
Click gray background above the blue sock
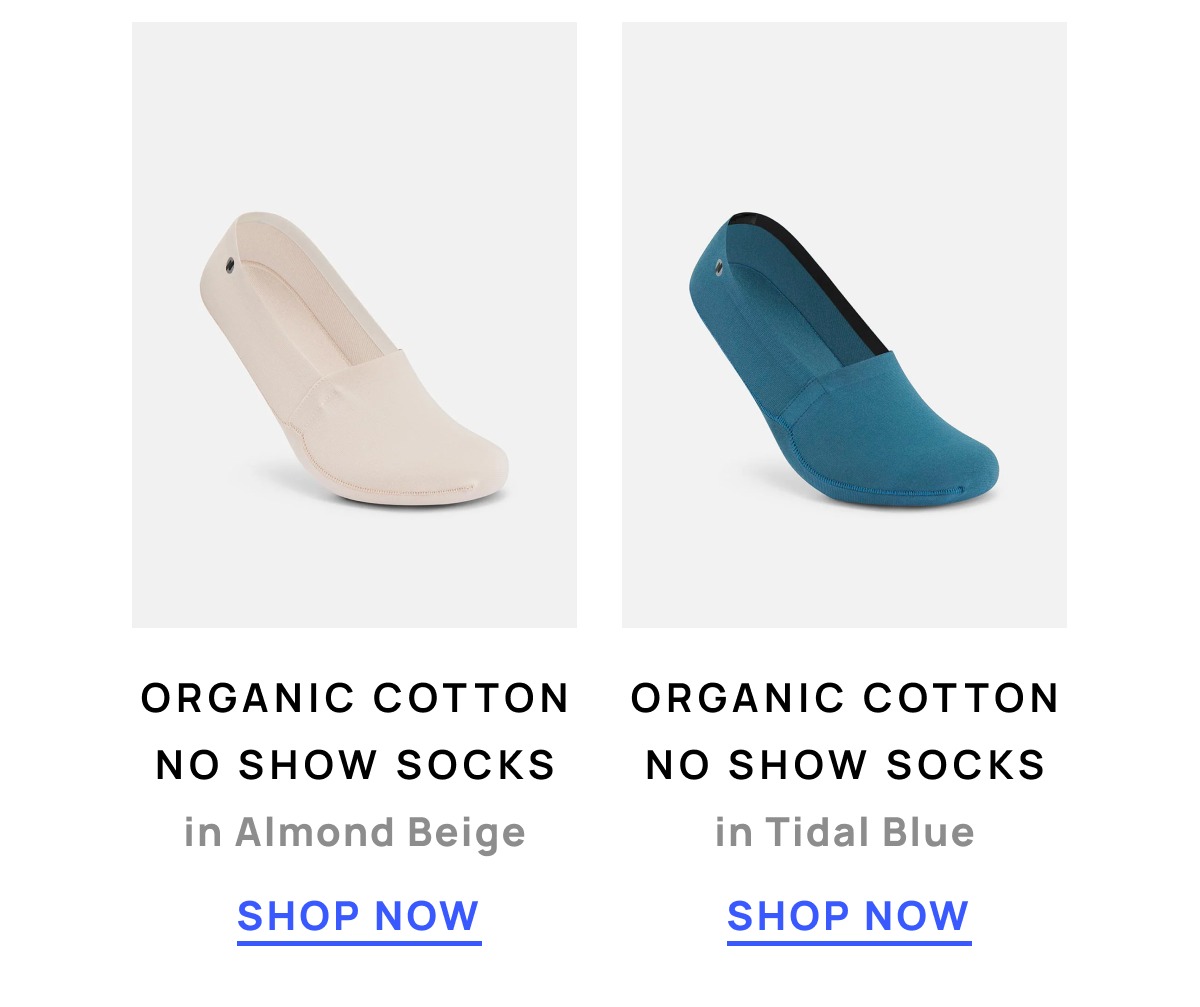click(x=844, y=110)
